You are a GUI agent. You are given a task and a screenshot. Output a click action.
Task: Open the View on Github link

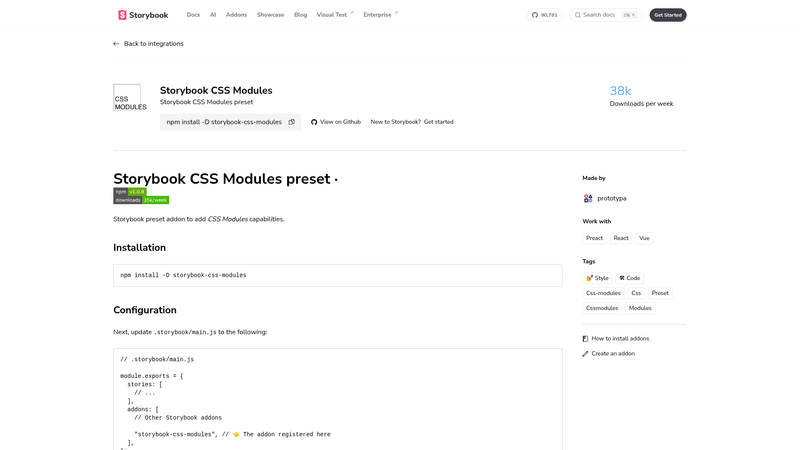[x=336, y=122]
